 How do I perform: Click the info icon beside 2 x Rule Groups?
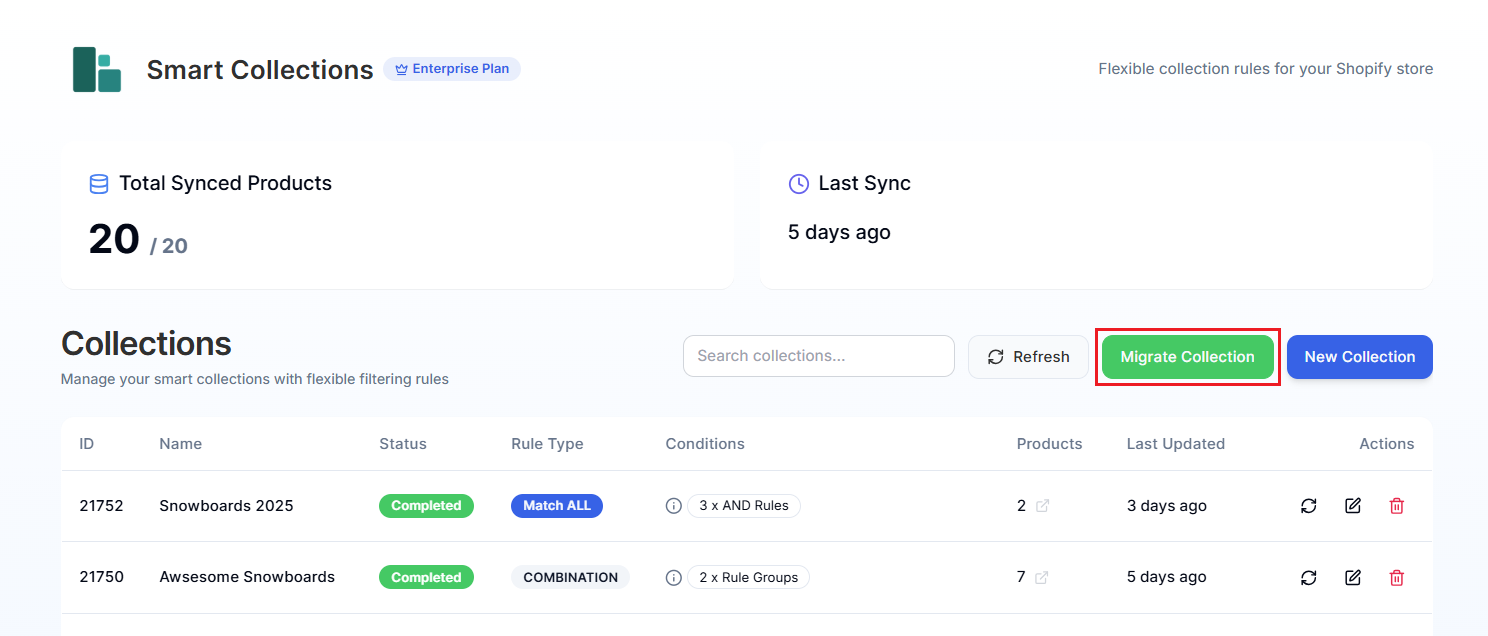pos(673,577)
